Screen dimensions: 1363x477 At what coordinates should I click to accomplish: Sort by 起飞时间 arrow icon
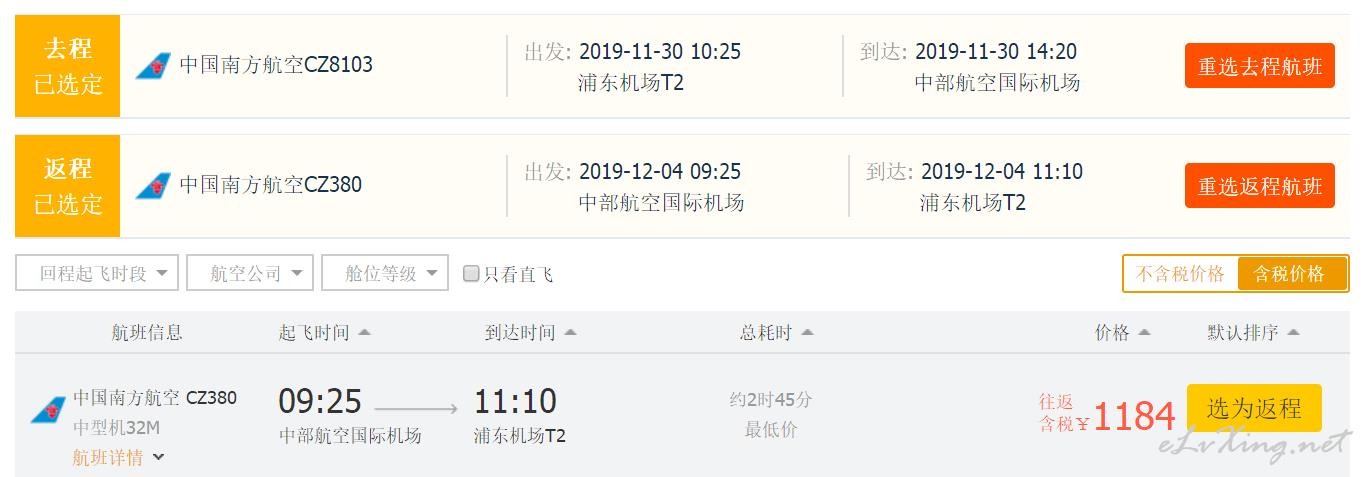click(364, 332)
